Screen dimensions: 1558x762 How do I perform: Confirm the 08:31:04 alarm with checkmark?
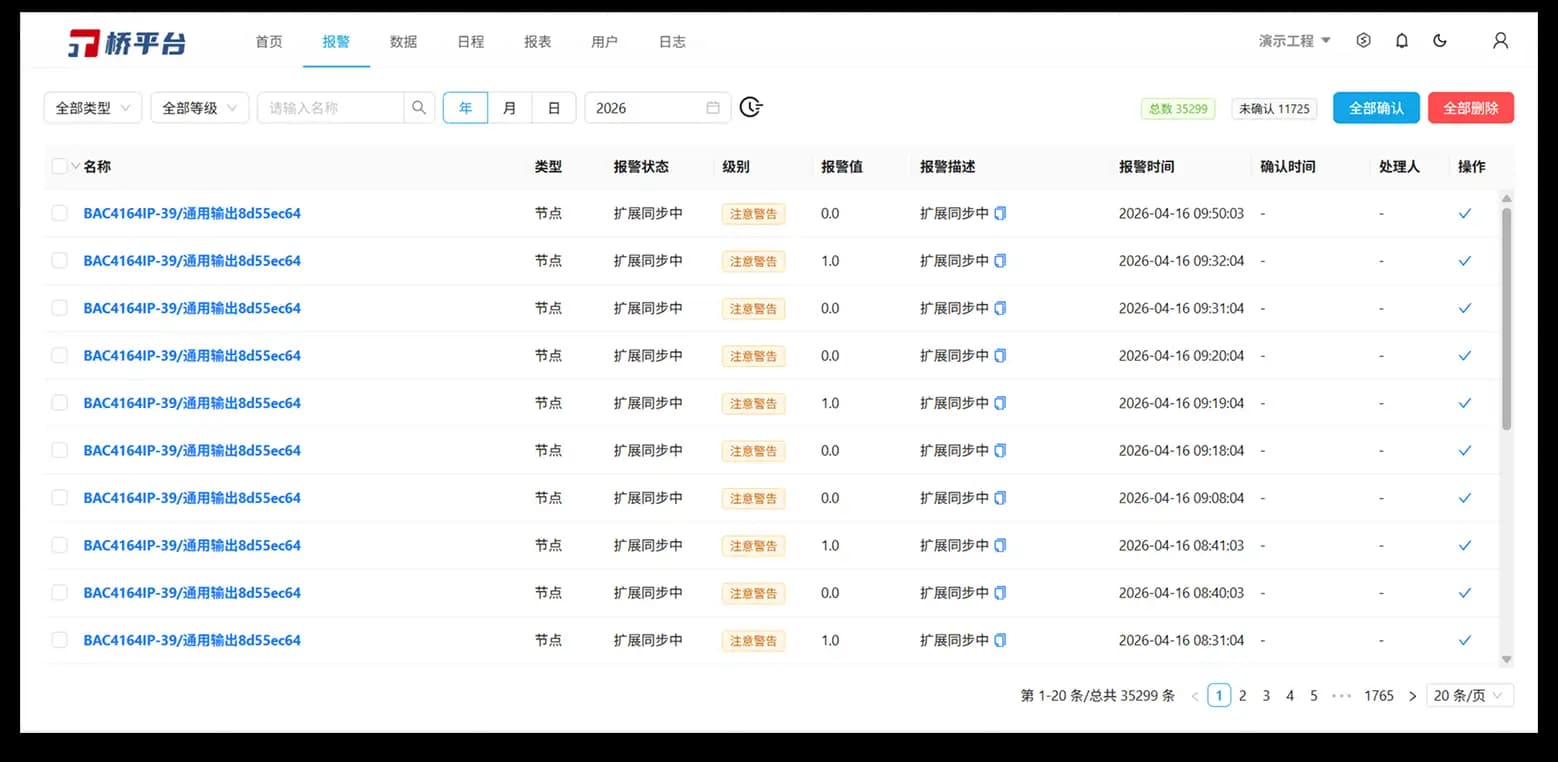1465,640
